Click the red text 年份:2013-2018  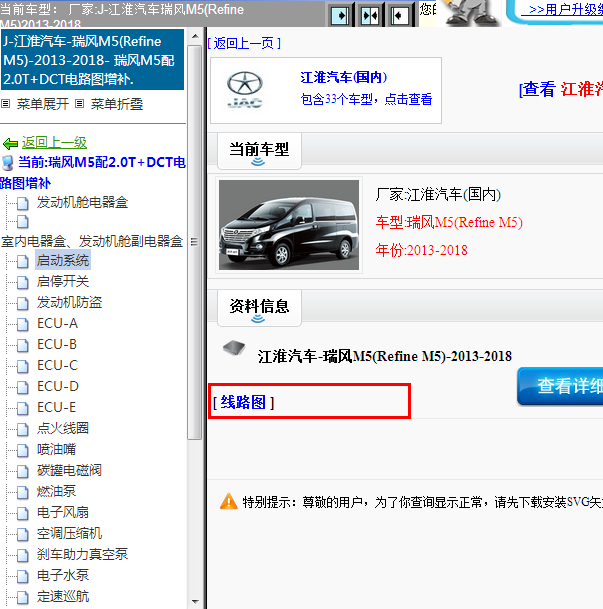[421, 251]
